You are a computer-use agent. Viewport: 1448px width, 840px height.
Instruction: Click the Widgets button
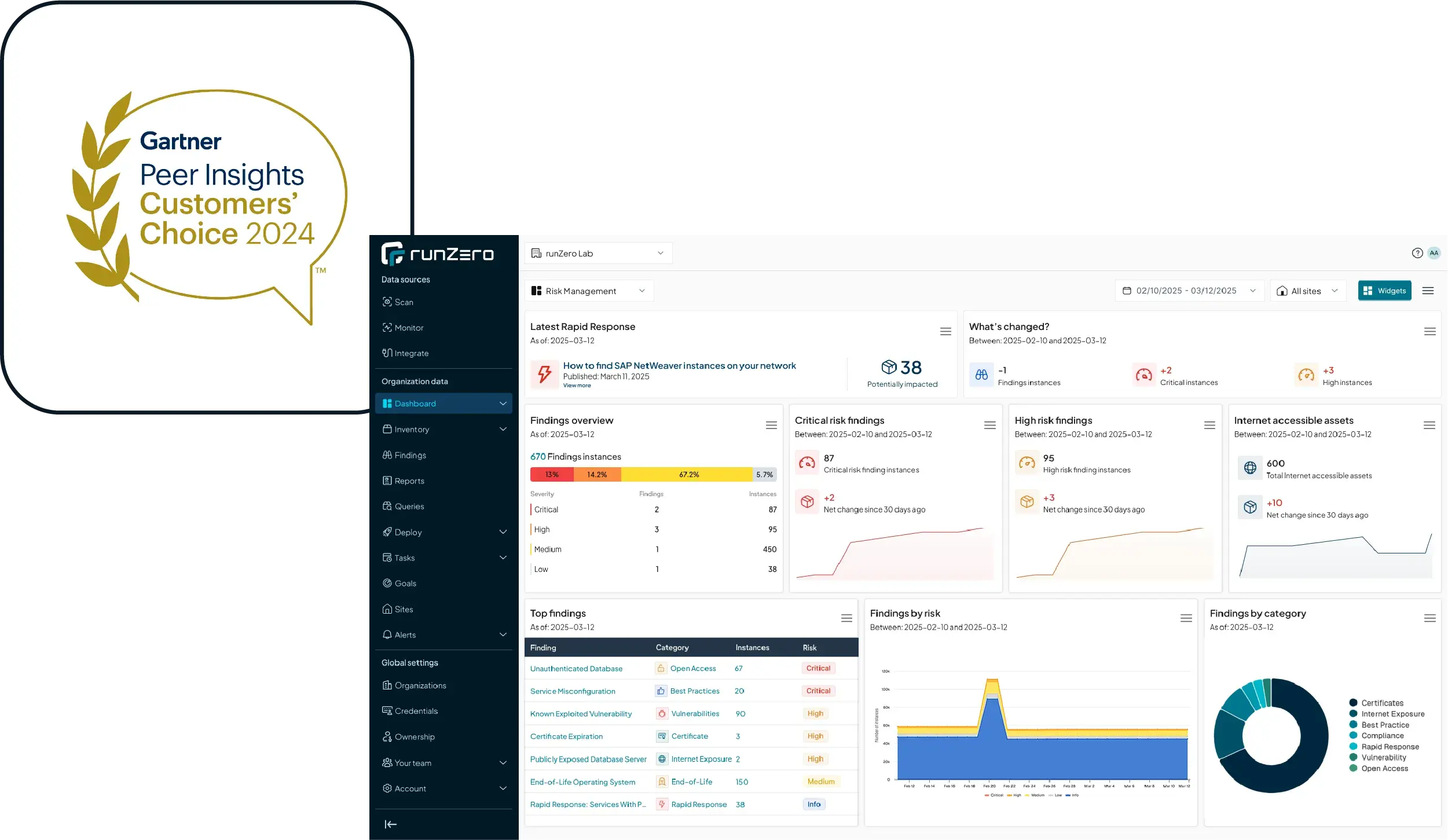pos(1384,291)
